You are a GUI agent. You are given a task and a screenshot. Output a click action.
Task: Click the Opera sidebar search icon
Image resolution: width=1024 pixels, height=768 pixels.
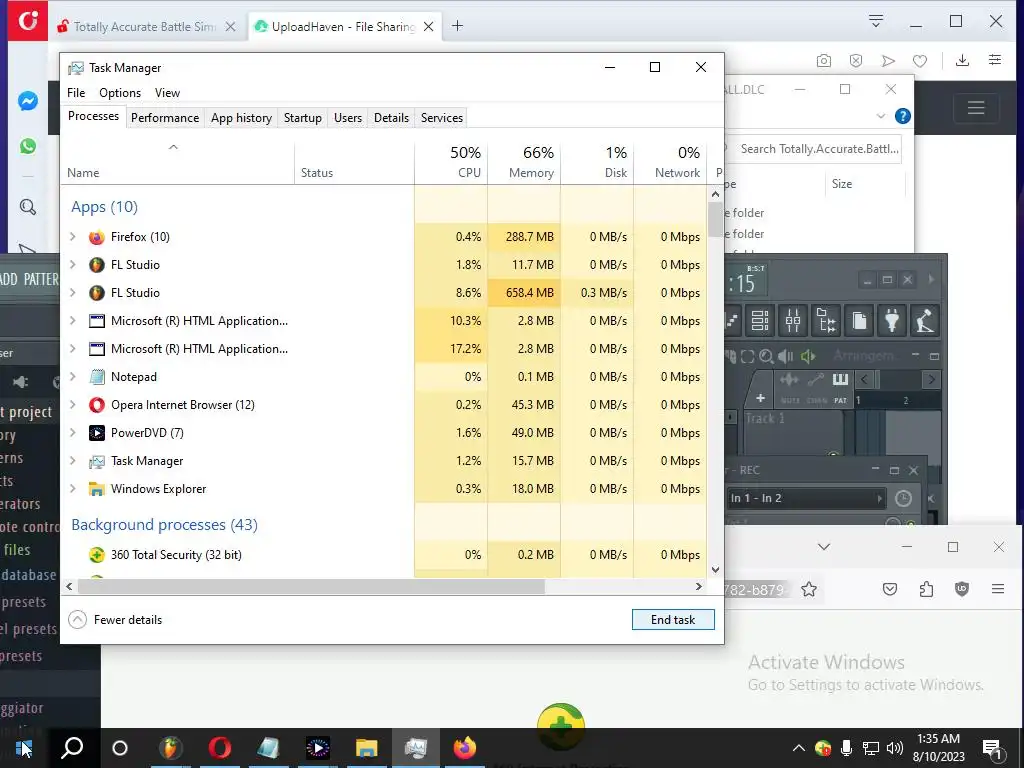pos(27,207)
